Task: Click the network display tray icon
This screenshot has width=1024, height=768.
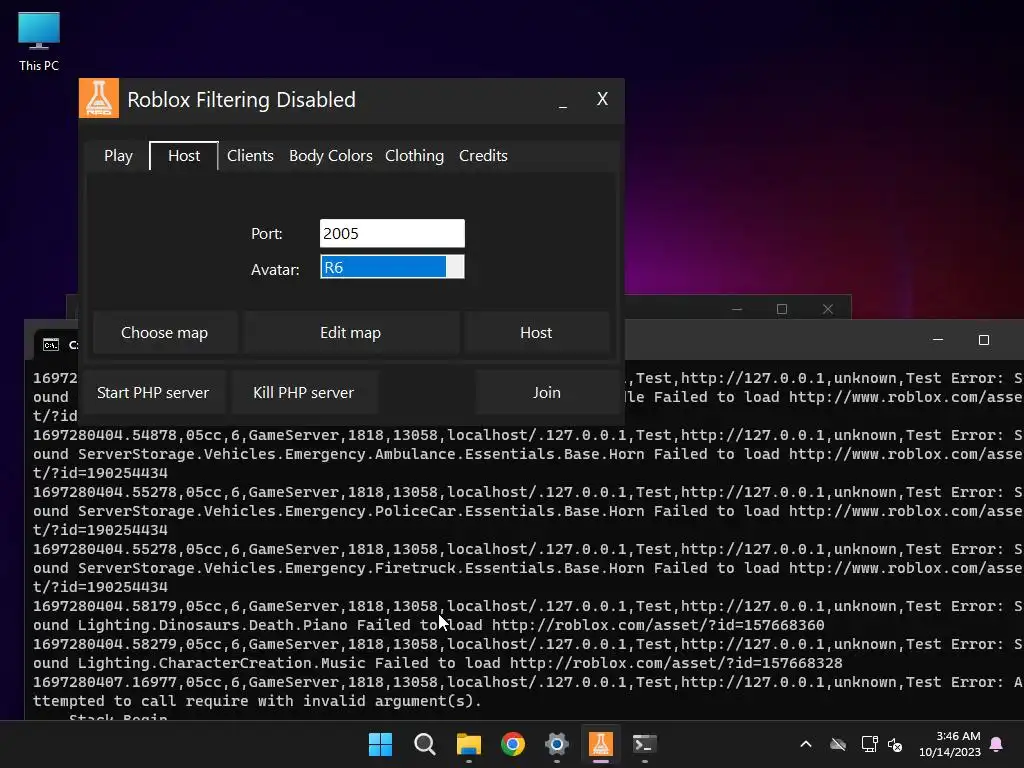Action: [x=869, y=744]
